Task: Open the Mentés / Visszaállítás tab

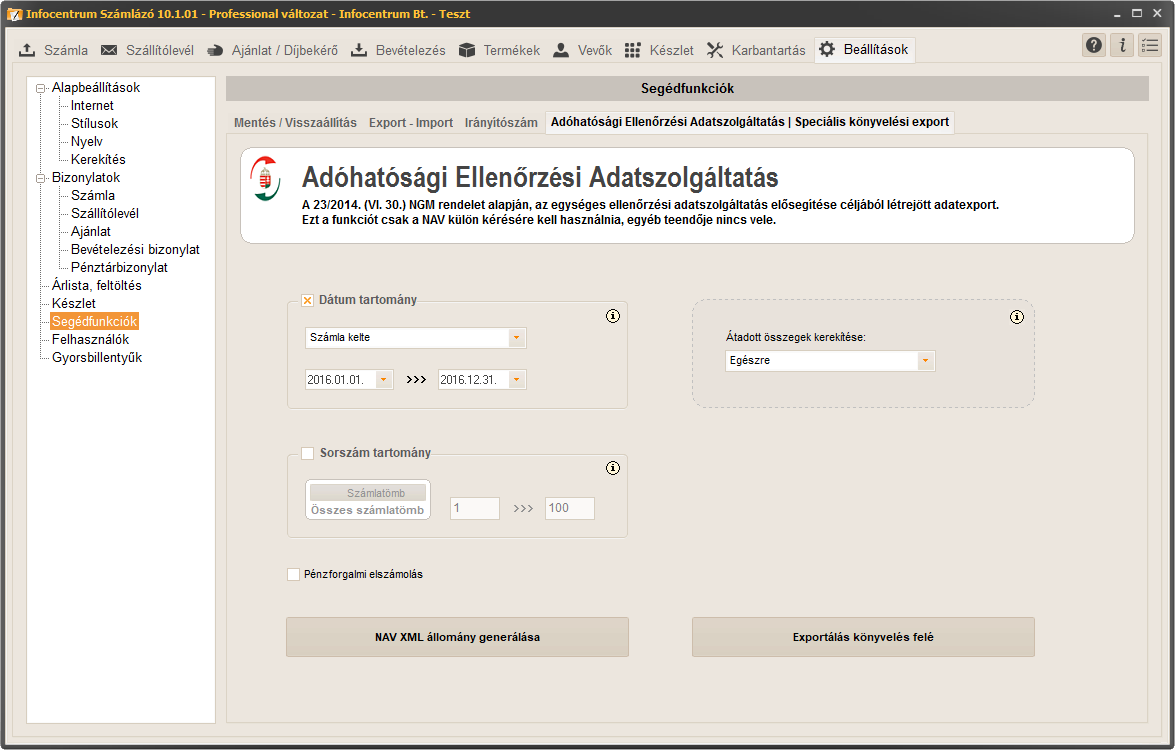Action: click(295, 123)
